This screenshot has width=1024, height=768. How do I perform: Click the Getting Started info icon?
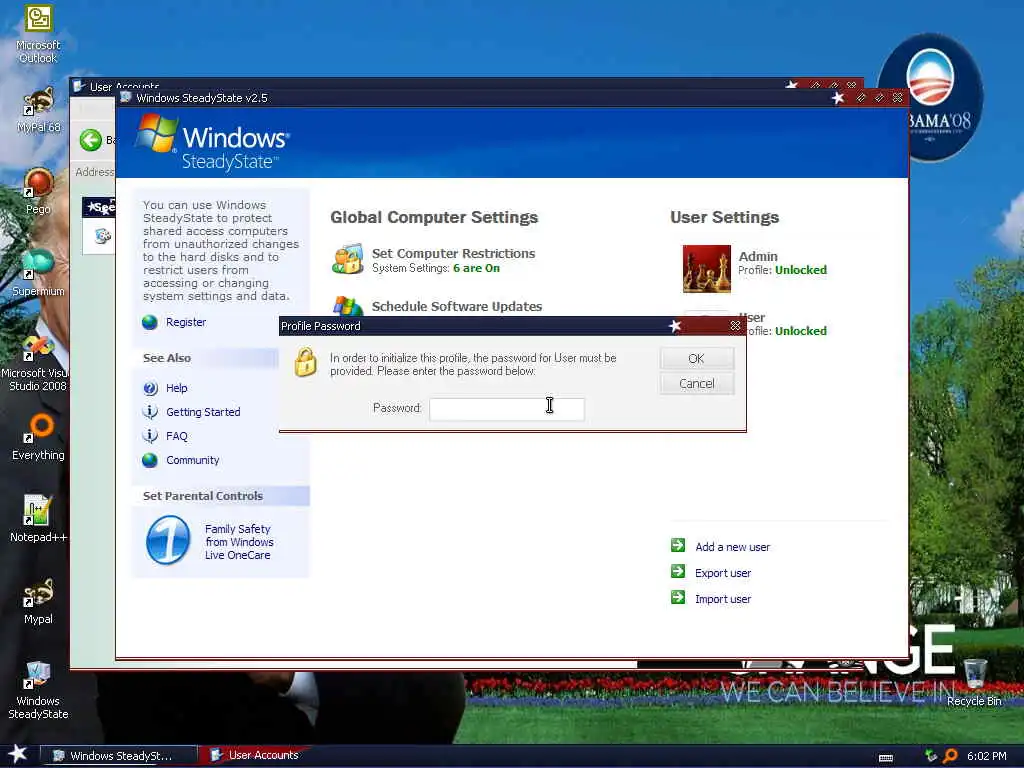(150, 411)
